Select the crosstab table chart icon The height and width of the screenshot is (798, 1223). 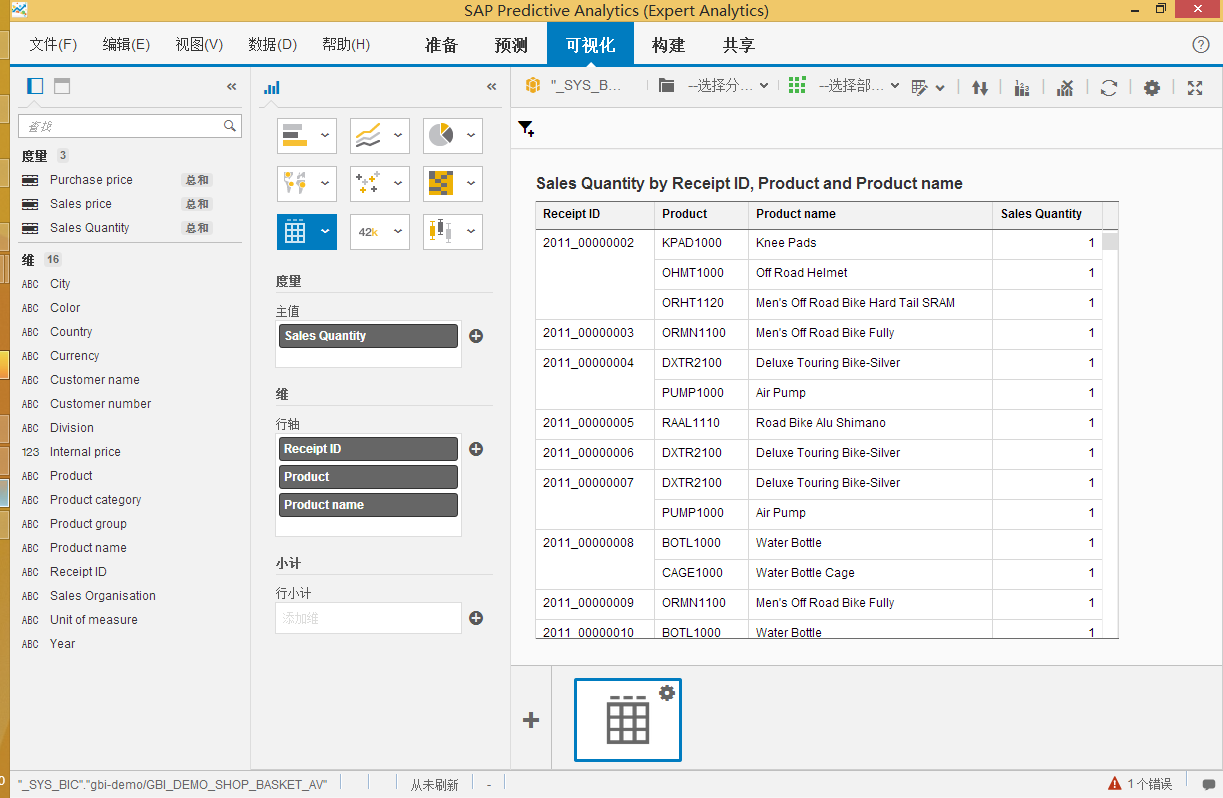[295, 232]
